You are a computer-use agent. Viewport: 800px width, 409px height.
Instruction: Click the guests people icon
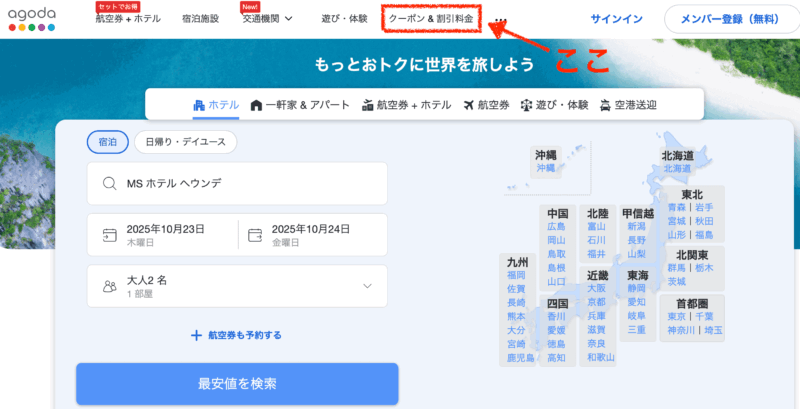click(109, 287)
